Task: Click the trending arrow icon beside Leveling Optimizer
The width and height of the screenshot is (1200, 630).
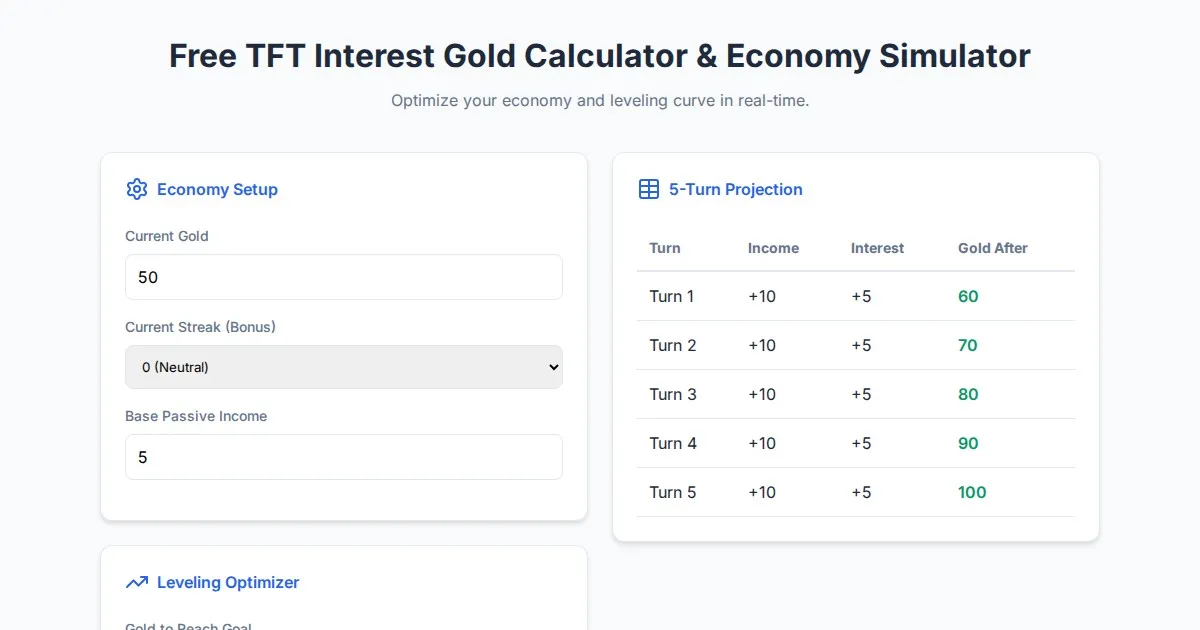Action: click(x=136, y=582)
